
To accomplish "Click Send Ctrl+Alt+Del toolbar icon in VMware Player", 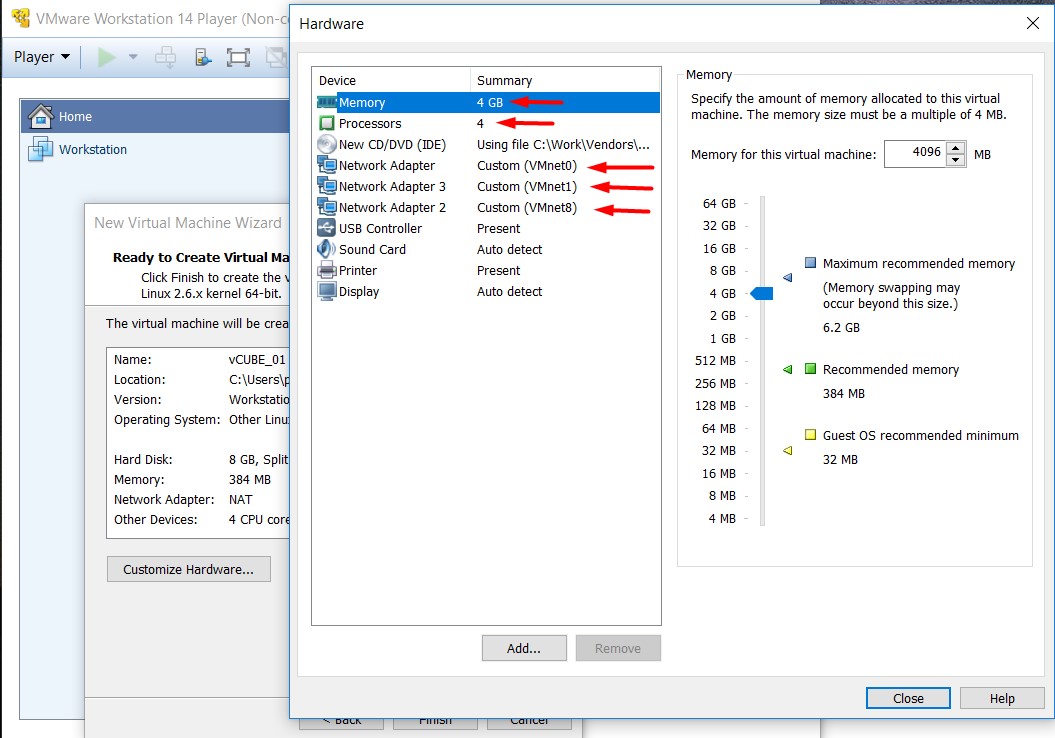I will [165, 57].
